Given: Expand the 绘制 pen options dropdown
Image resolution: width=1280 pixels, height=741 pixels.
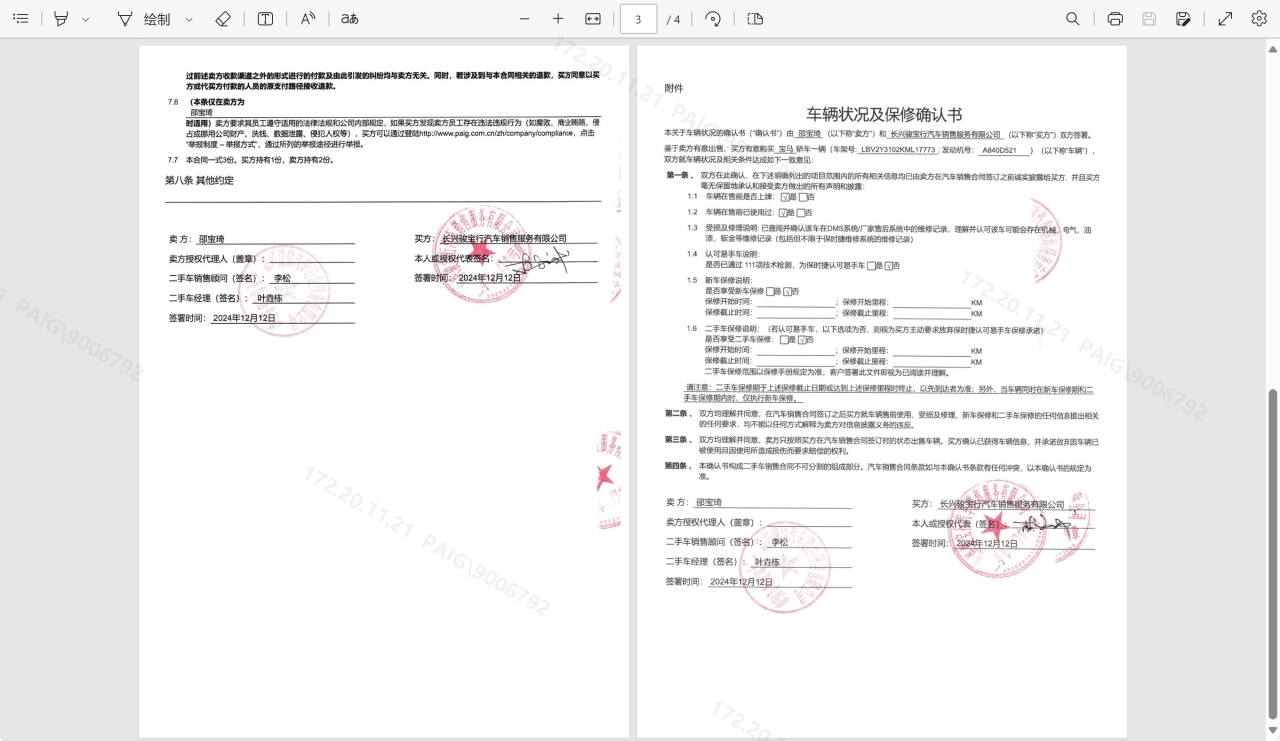Looking at the screenshot, I should pos(189,19).
